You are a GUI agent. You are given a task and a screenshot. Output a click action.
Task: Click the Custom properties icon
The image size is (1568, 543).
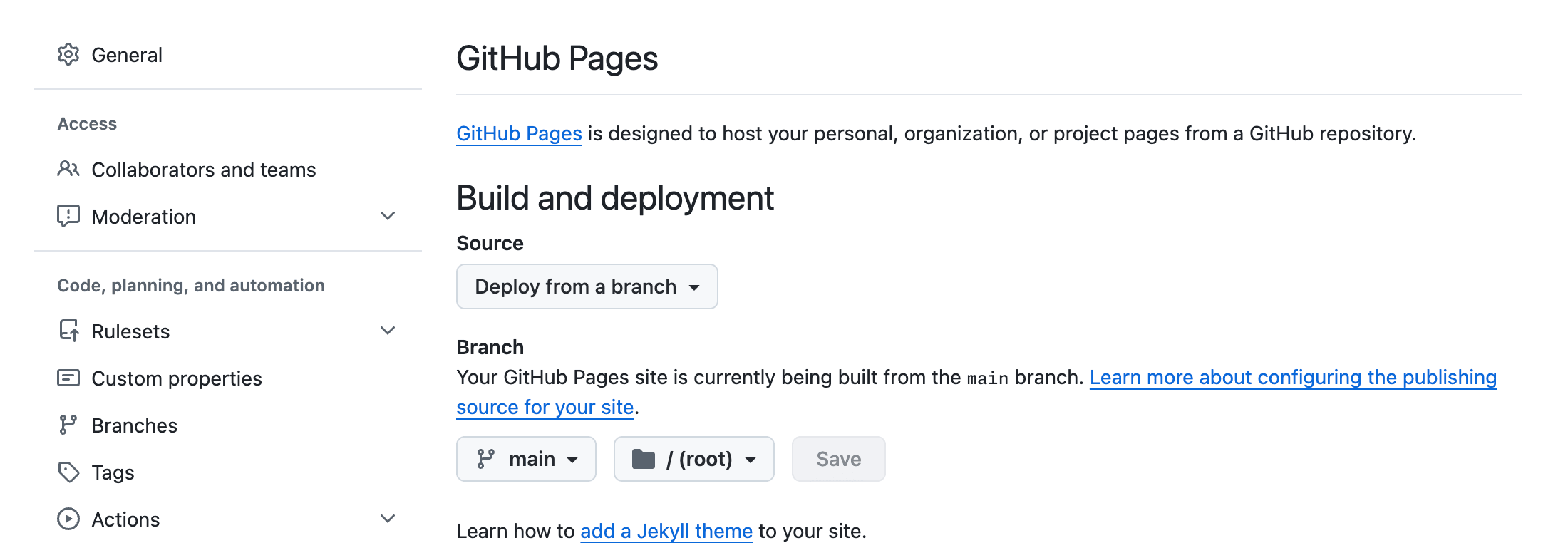pyautogui.click(x=68, y=378)
